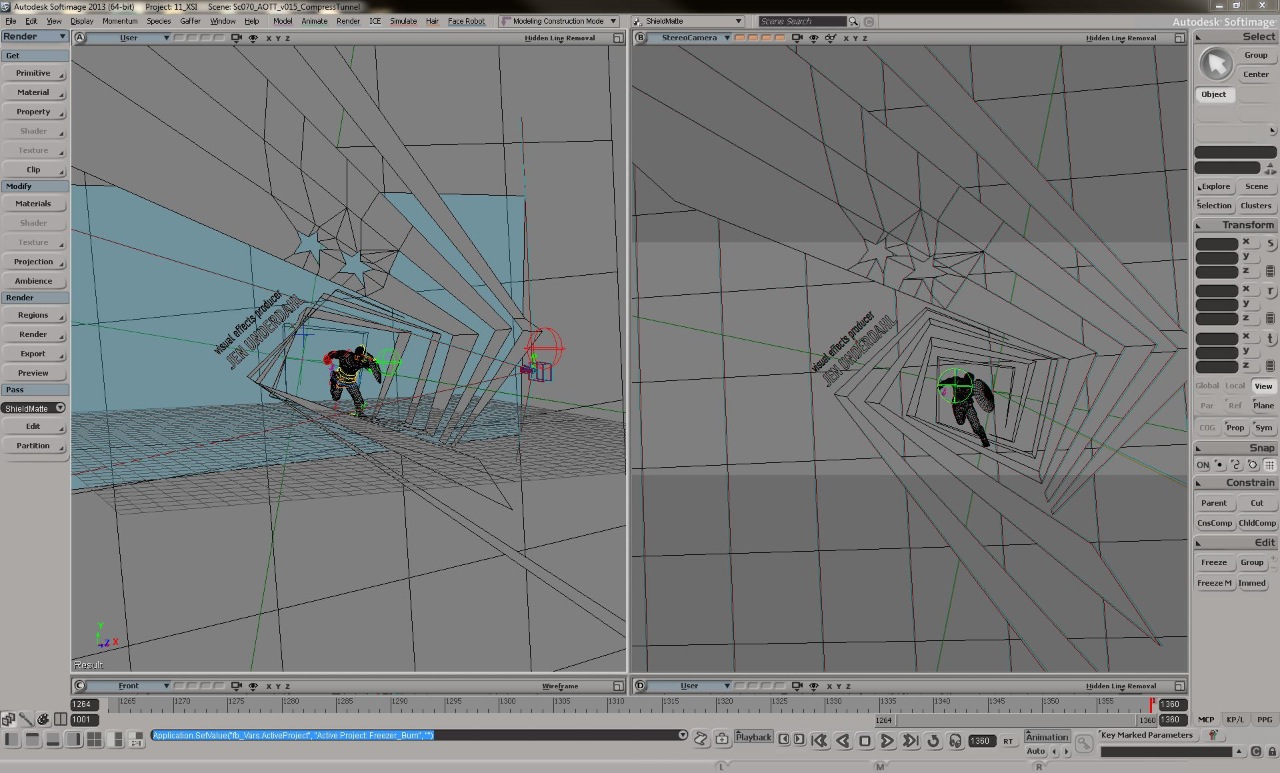Click the red current-frame marker on timeline

coord(1151,704)
